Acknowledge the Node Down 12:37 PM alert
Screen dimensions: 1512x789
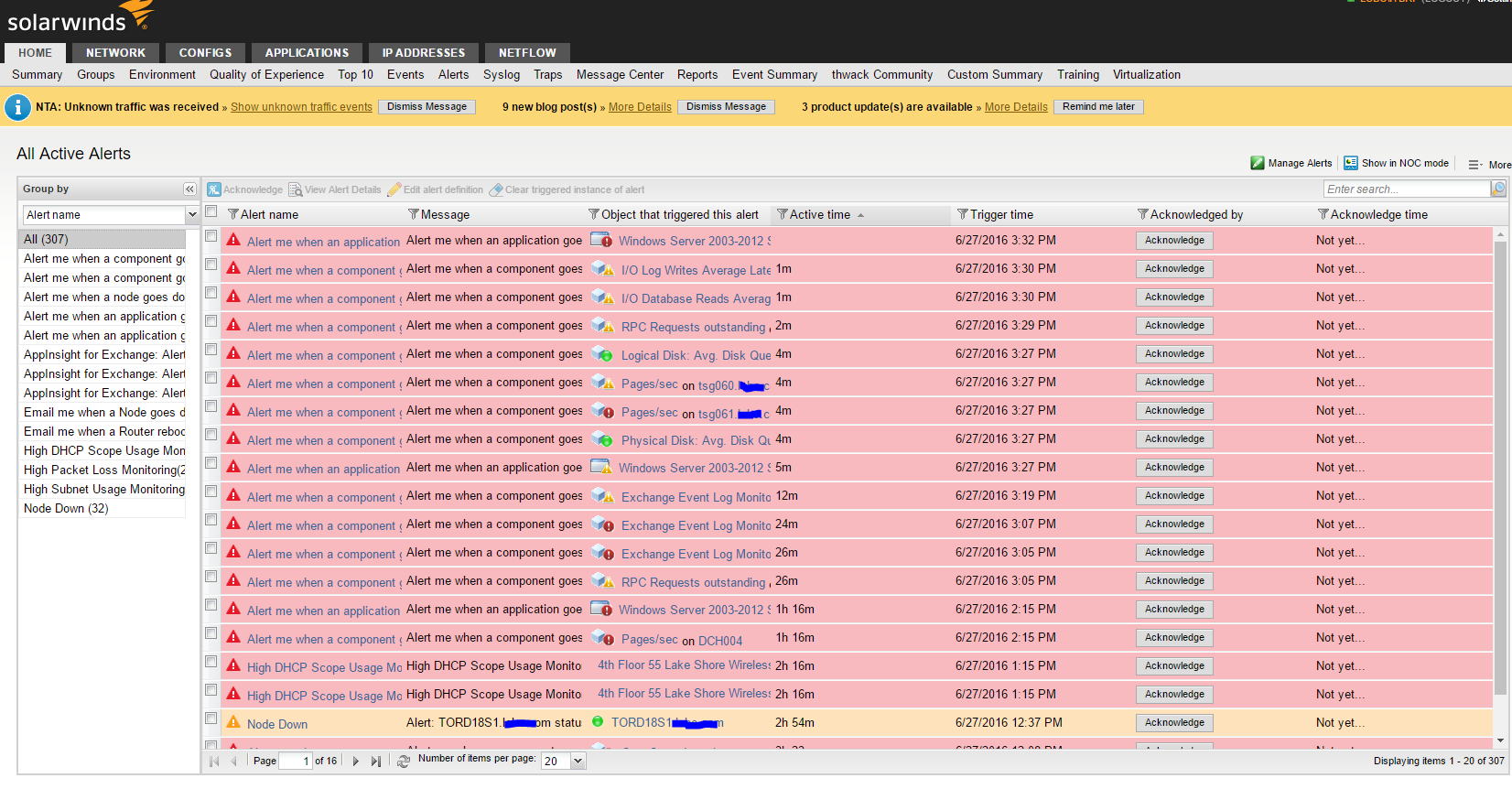(1174, 723)
